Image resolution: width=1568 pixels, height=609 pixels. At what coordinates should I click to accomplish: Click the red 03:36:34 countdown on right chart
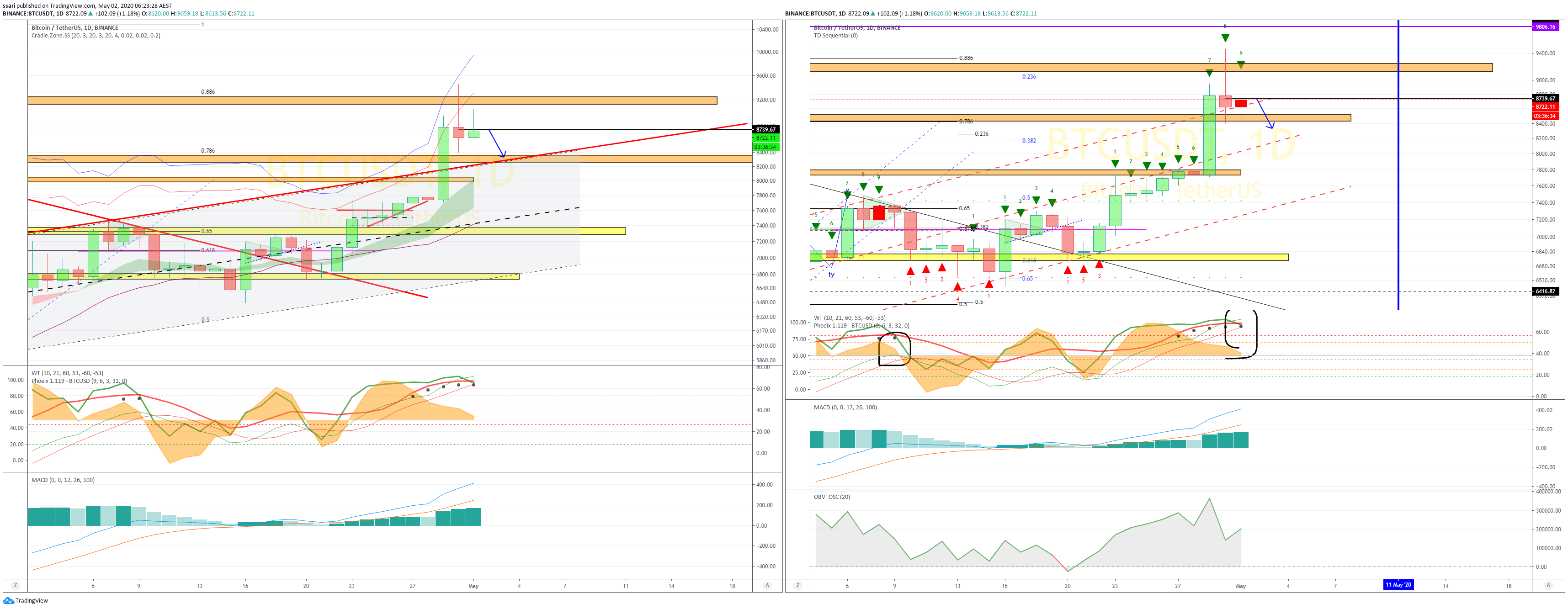1545,116
